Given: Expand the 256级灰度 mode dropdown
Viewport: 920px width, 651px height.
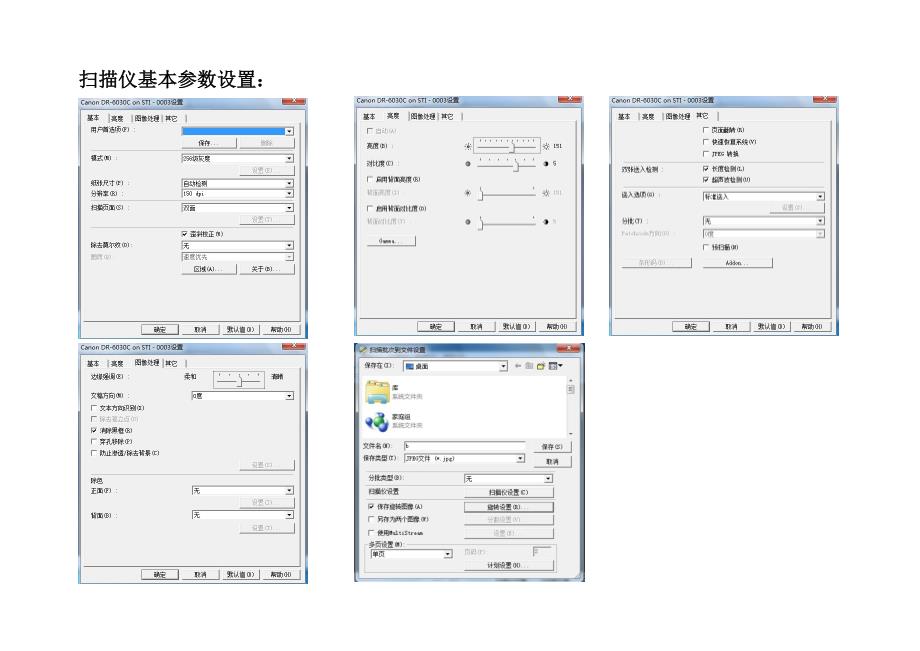Looking at the screenshot, I should [289, 158].
